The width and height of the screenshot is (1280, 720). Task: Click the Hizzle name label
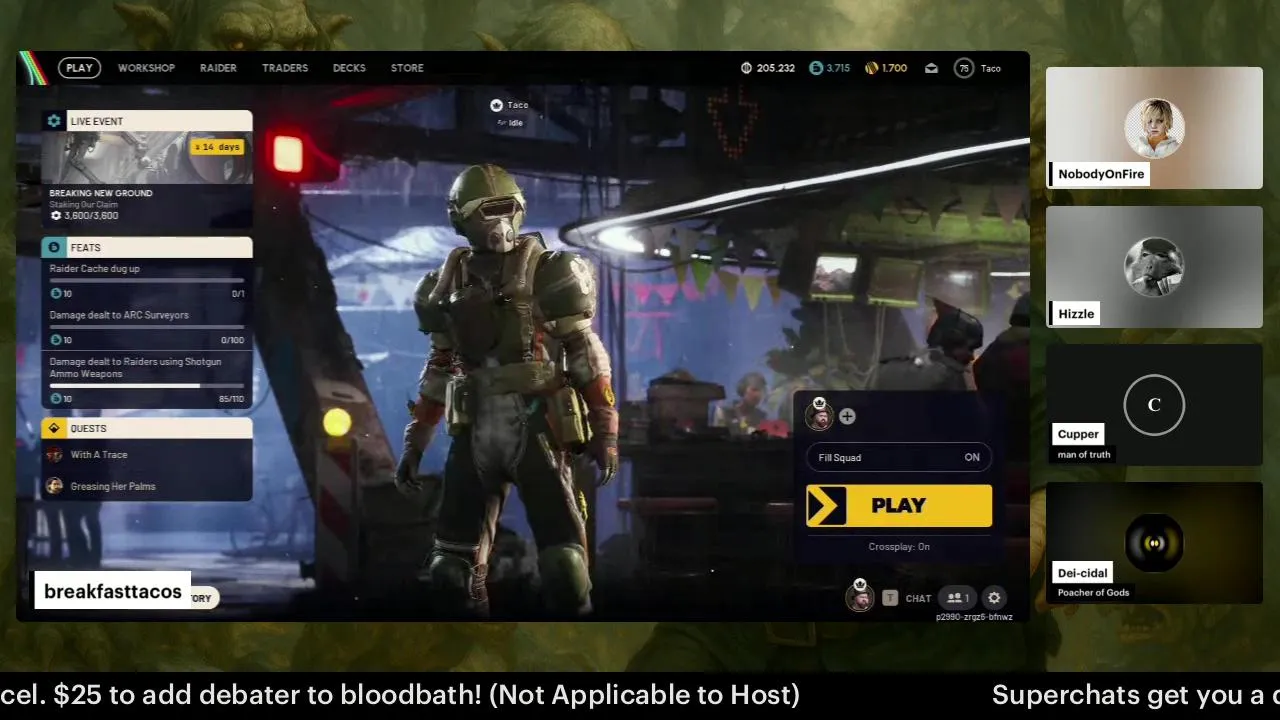(1076, 314)
